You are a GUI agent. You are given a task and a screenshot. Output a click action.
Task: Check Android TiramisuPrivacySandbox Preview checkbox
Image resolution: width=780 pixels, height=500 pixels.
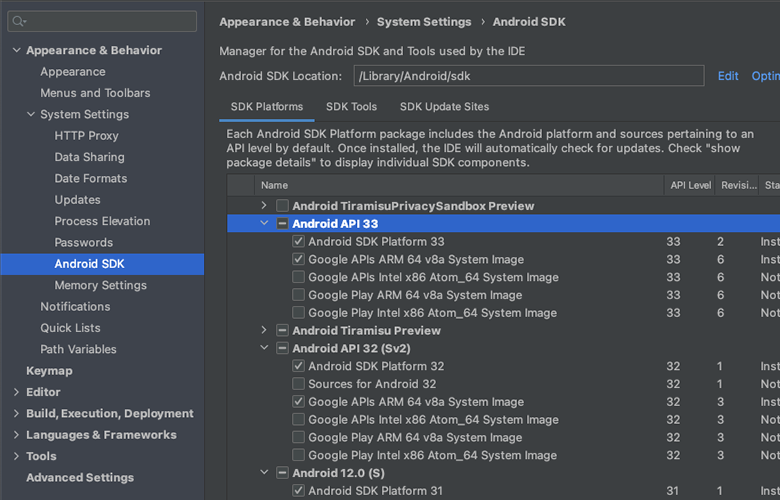pyautogui.click(x=283, y=206)
